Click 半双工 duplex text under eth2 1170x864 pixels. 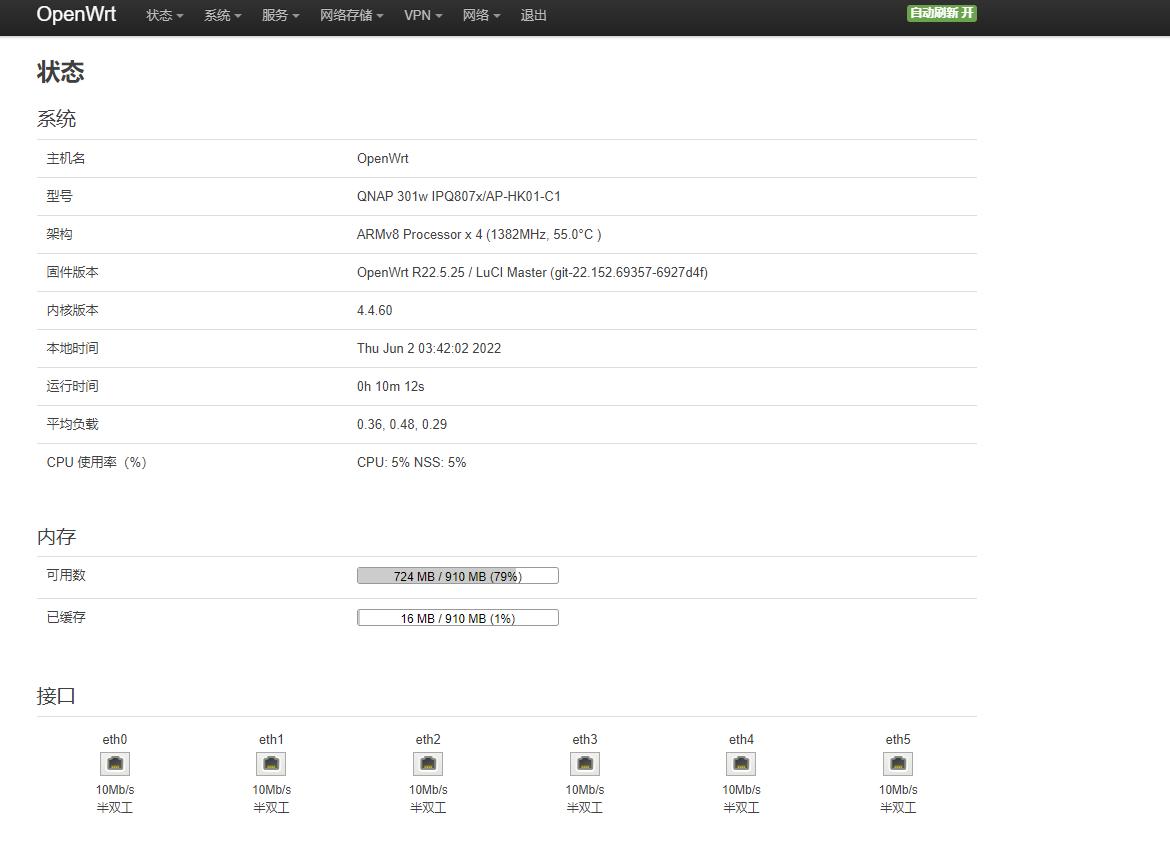(428, 807)
